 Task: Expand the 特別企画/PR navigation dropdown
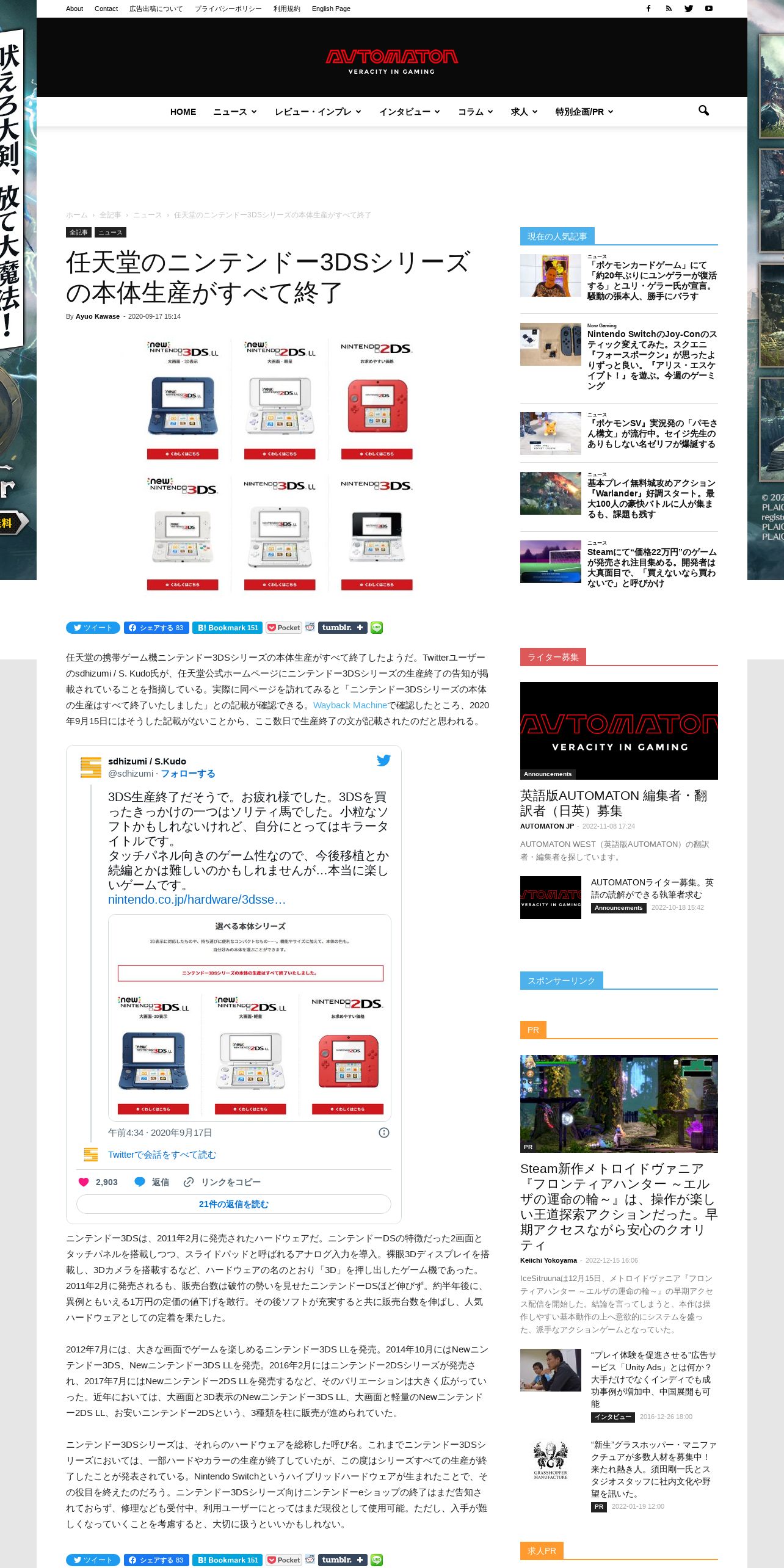click(x=584, y=112)
